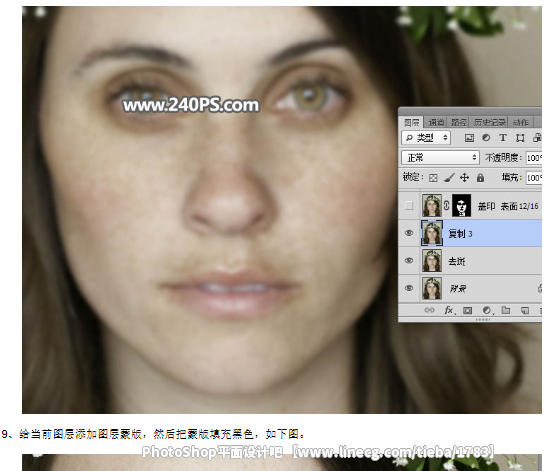Click the 背景 layer lock icon

(540, 288)
